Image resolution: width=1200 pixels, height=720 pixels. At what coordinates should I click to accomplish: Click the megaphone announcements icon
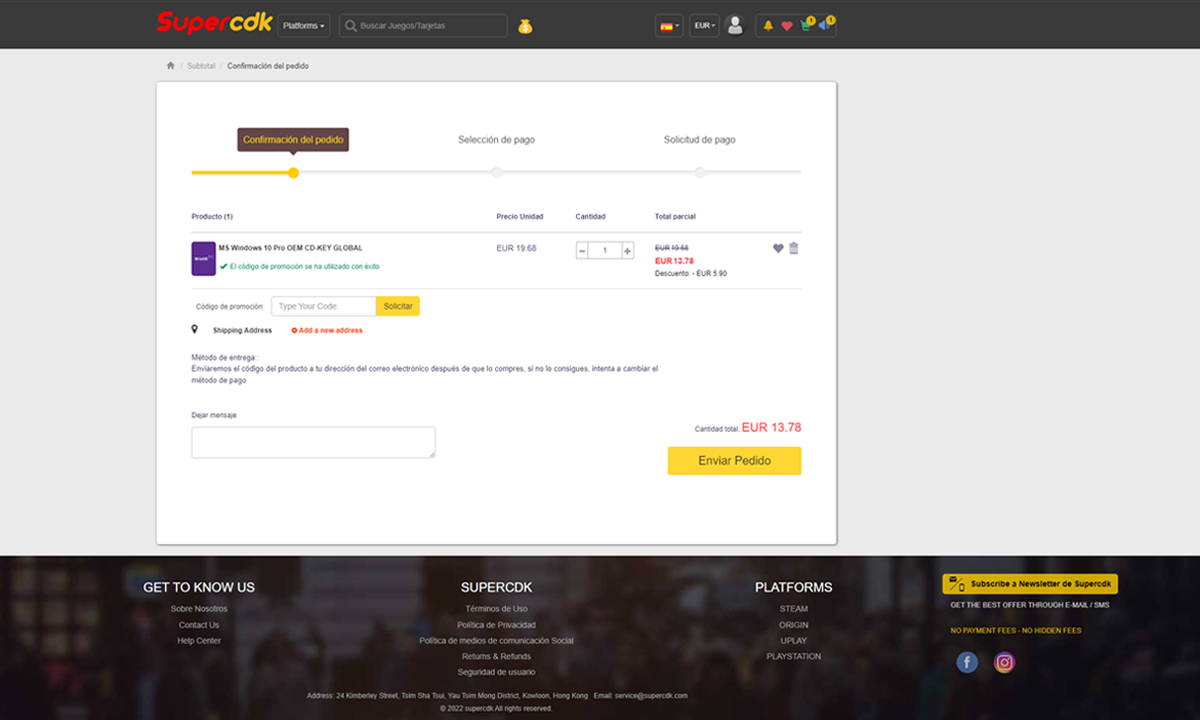click(x=824, y=26)
